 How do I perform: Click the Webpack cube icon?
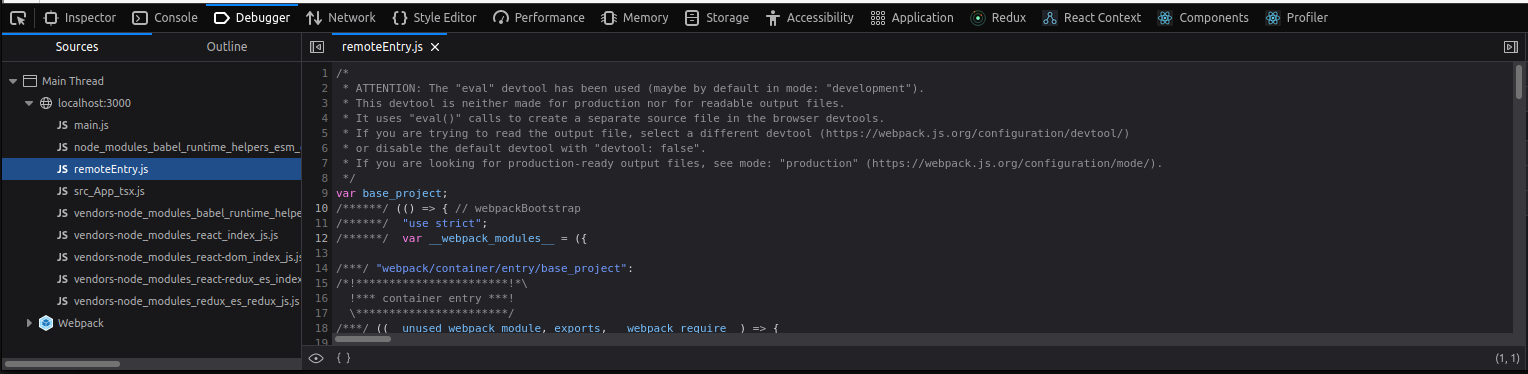(x=46, y=323)
